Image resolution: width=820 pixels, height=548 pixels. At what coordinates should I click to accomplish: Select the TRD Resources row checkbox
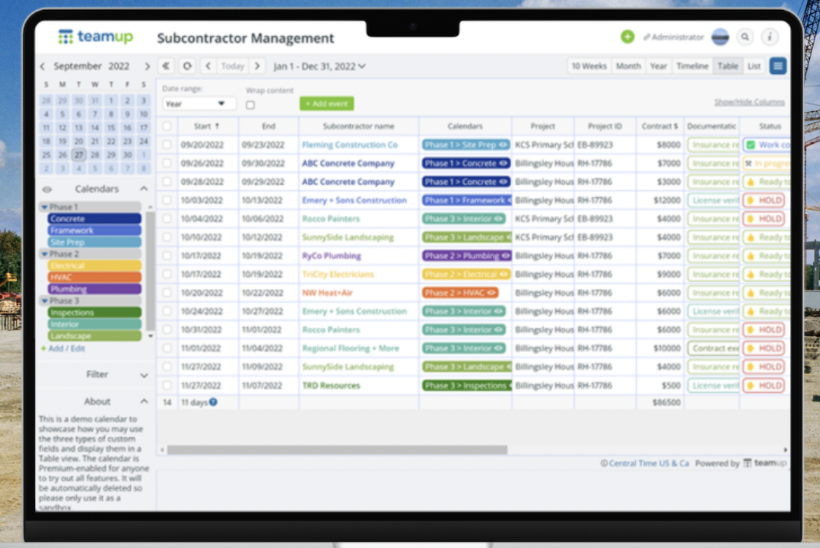point(167,385)
